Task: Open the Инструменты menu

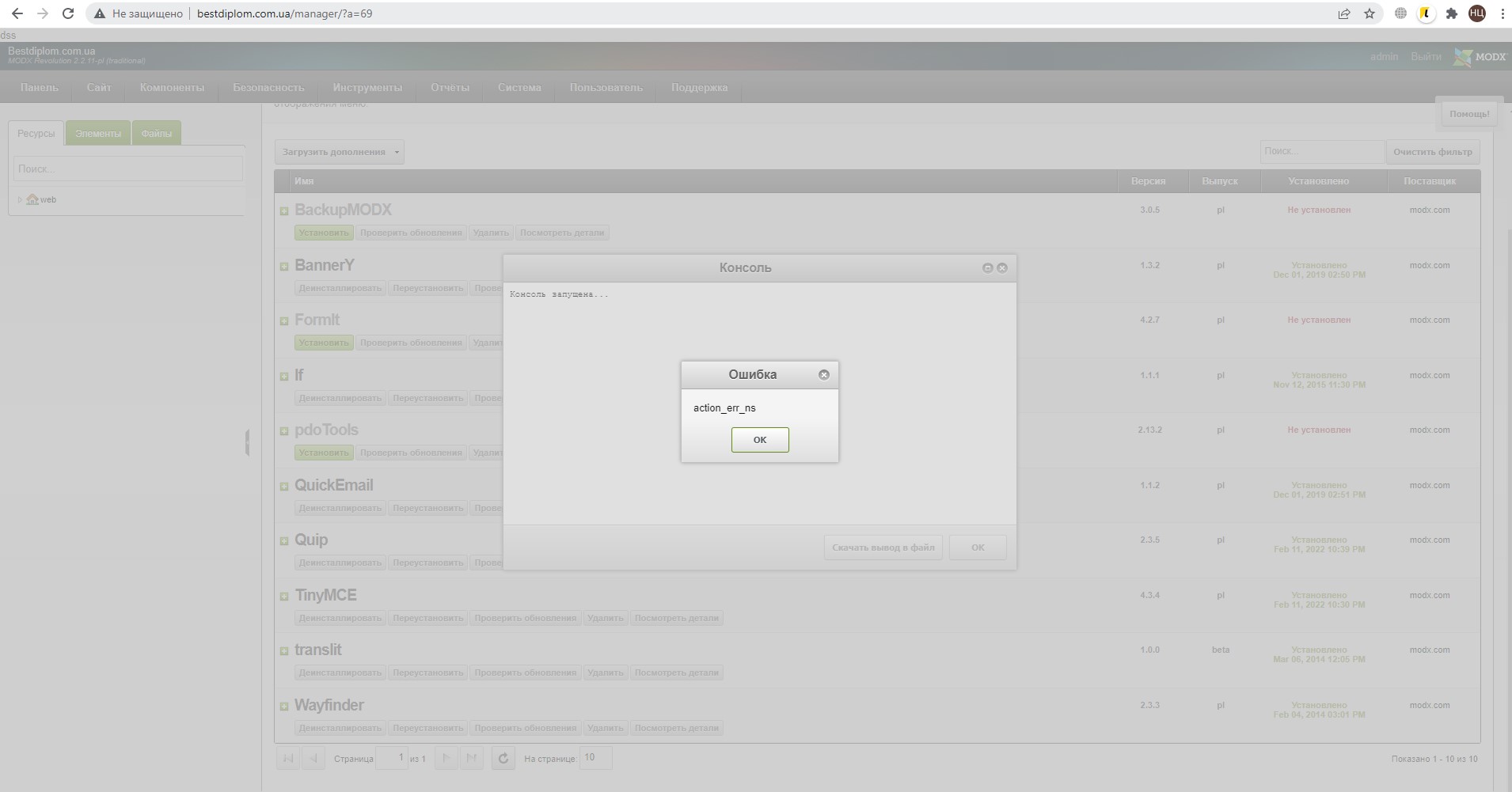Action: coord(367,87)
